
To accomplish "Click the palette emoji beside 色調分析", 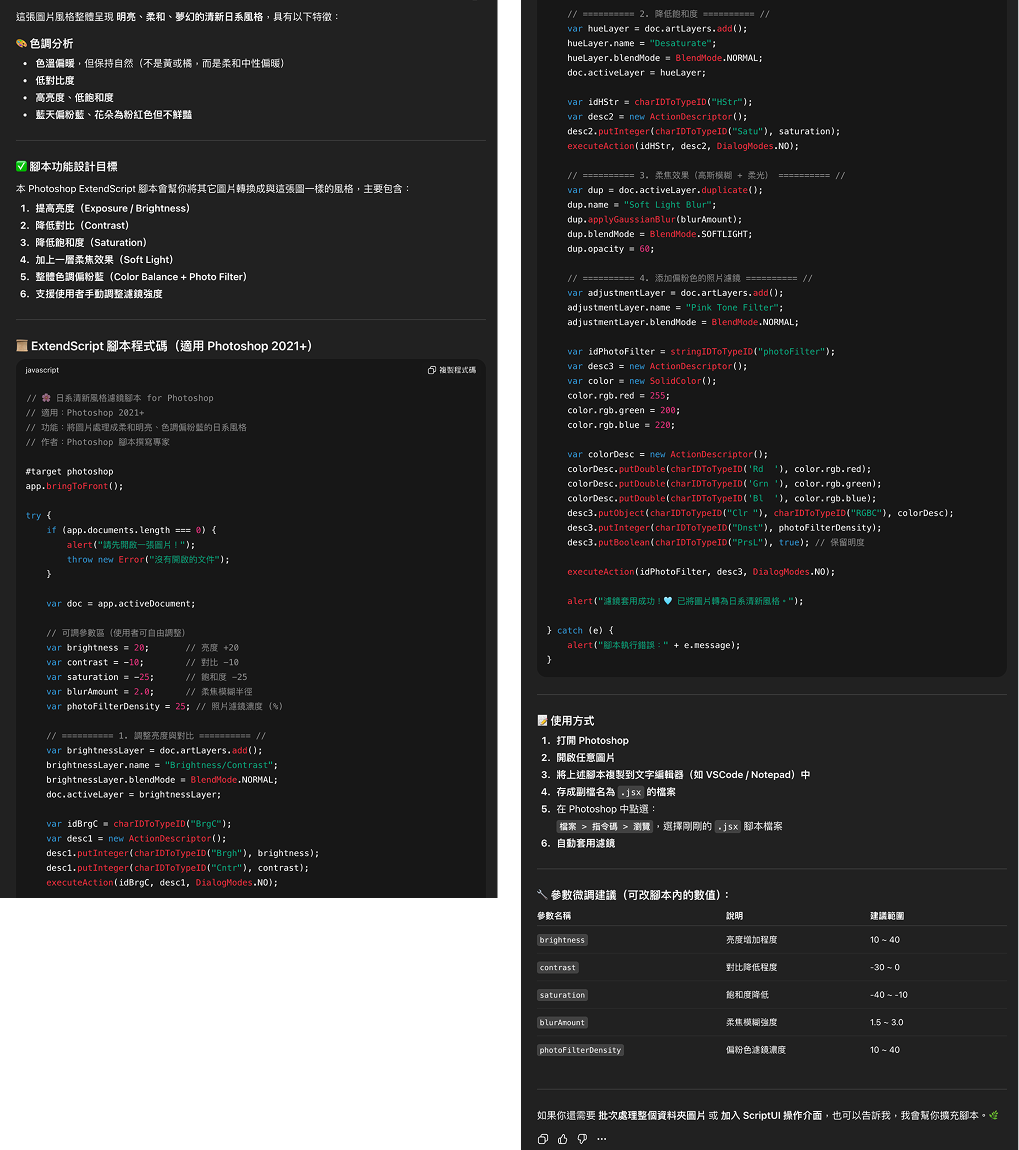I will pos(21,44).
